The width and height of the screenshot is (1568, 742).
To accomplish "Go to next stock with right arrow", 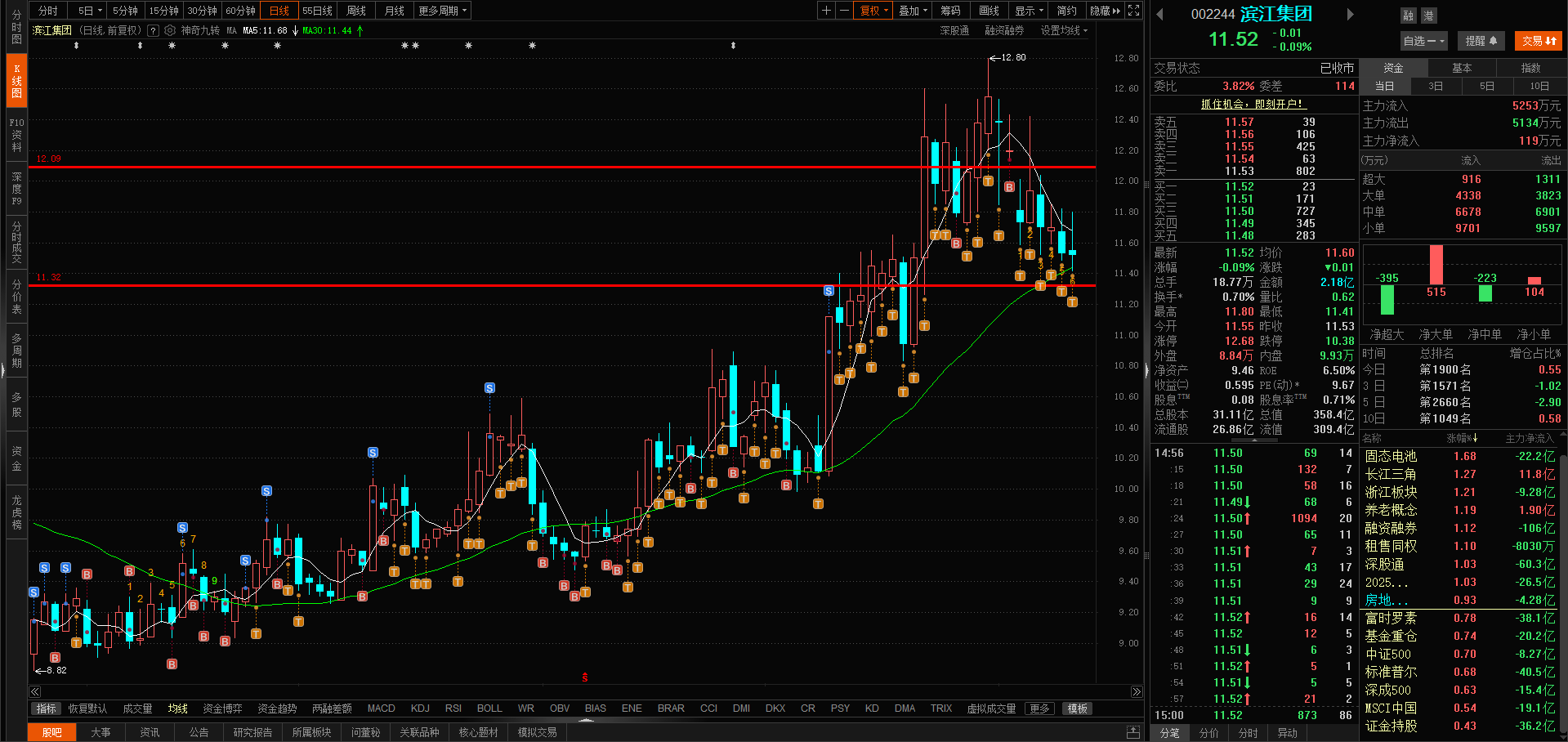I will [1350, 14].
